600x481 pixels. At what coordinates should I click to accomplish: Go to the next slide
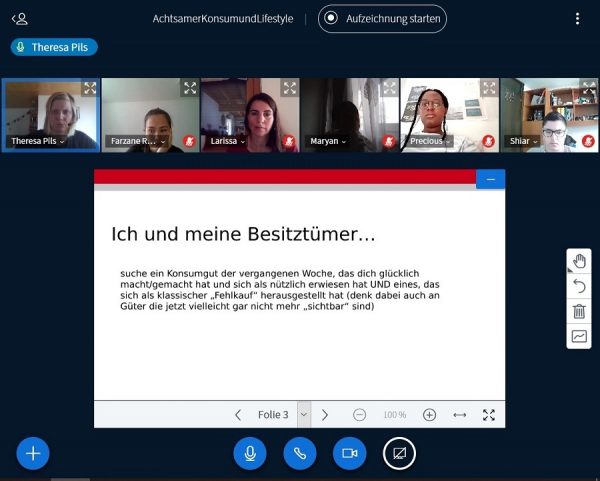tap(325, 415)
